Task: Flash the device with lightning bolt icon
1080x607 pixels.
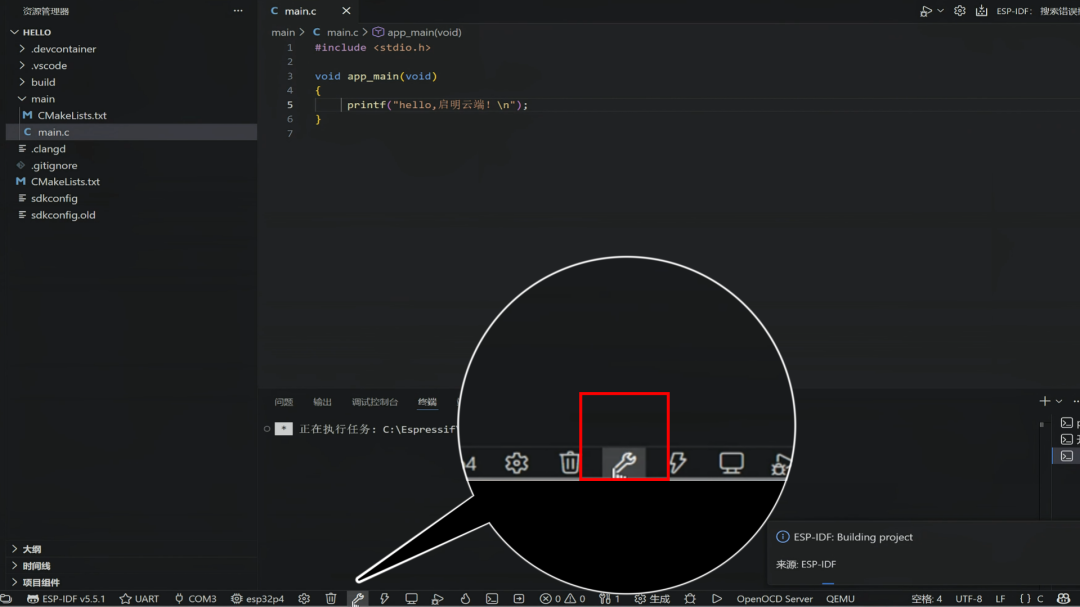Action: click(x=384, y=599)
